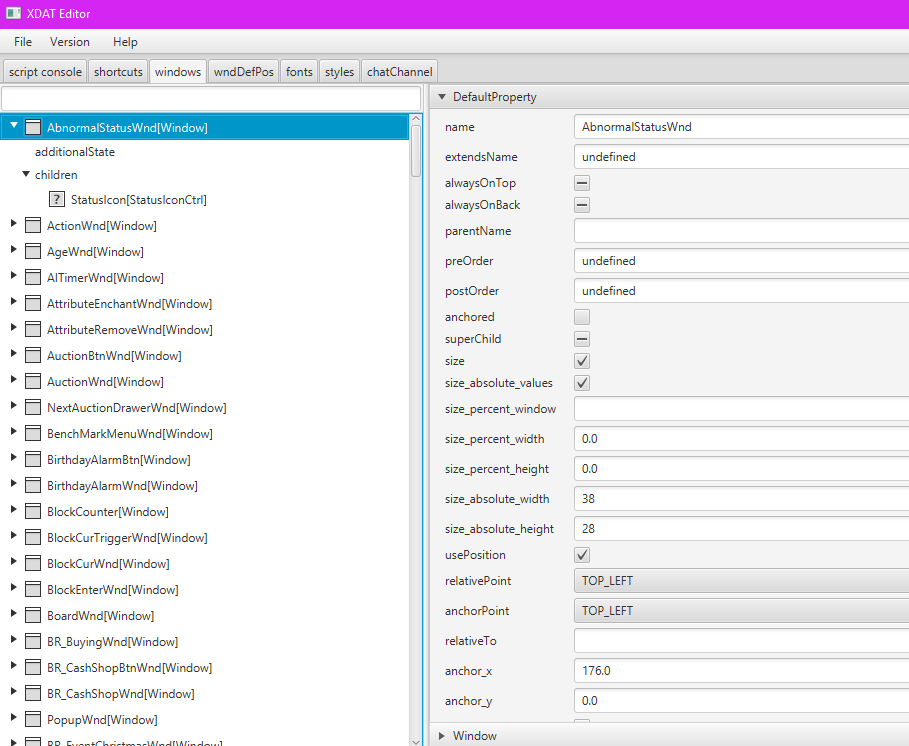Switch to the styles tab
Image resolution: width=909 pixels, height=746 pixels.
339,71
